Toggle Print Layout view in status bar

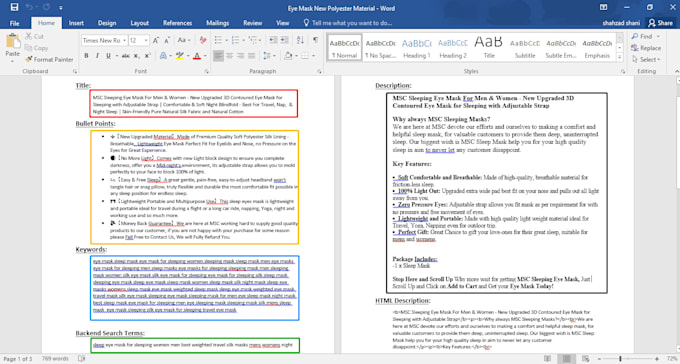pyautogui.click(x=566, y=358)
